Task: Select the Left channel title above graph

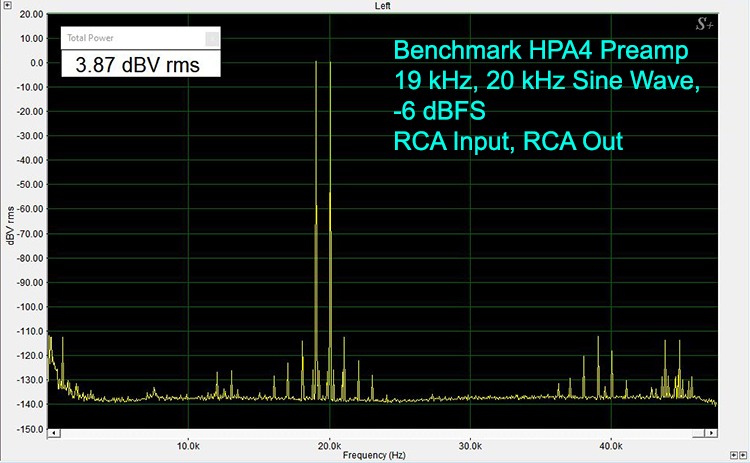Action: pos(382,6)
